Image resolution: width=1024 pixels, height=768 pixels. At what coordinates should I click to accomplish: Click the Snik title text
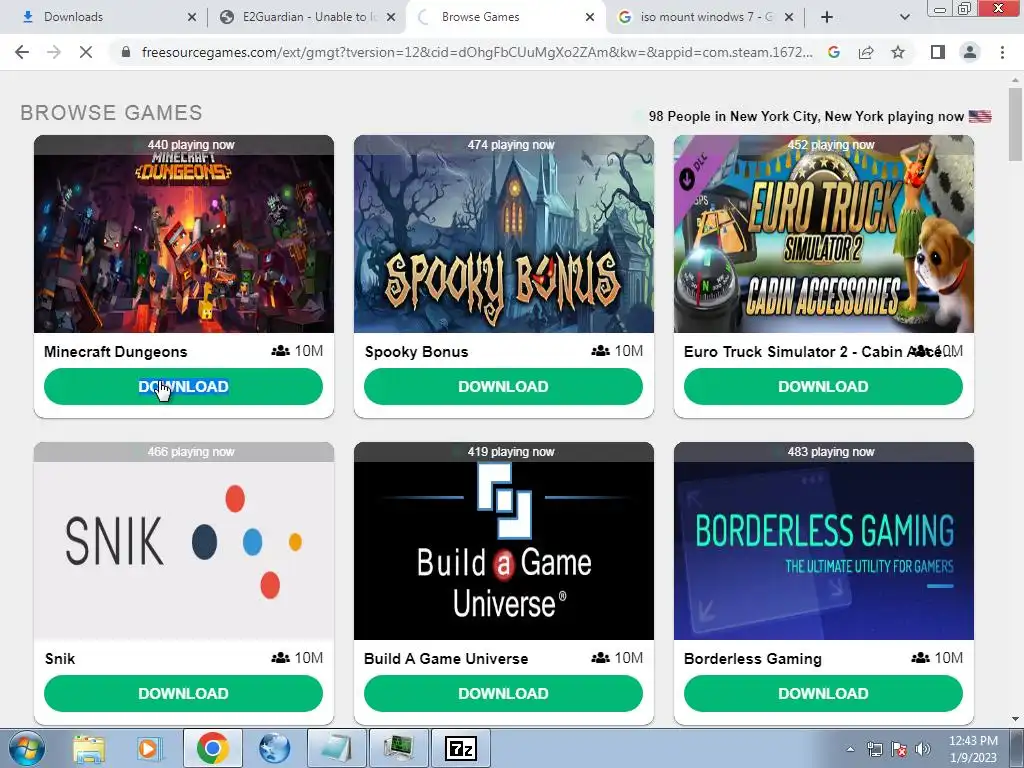tap(60, 659)
